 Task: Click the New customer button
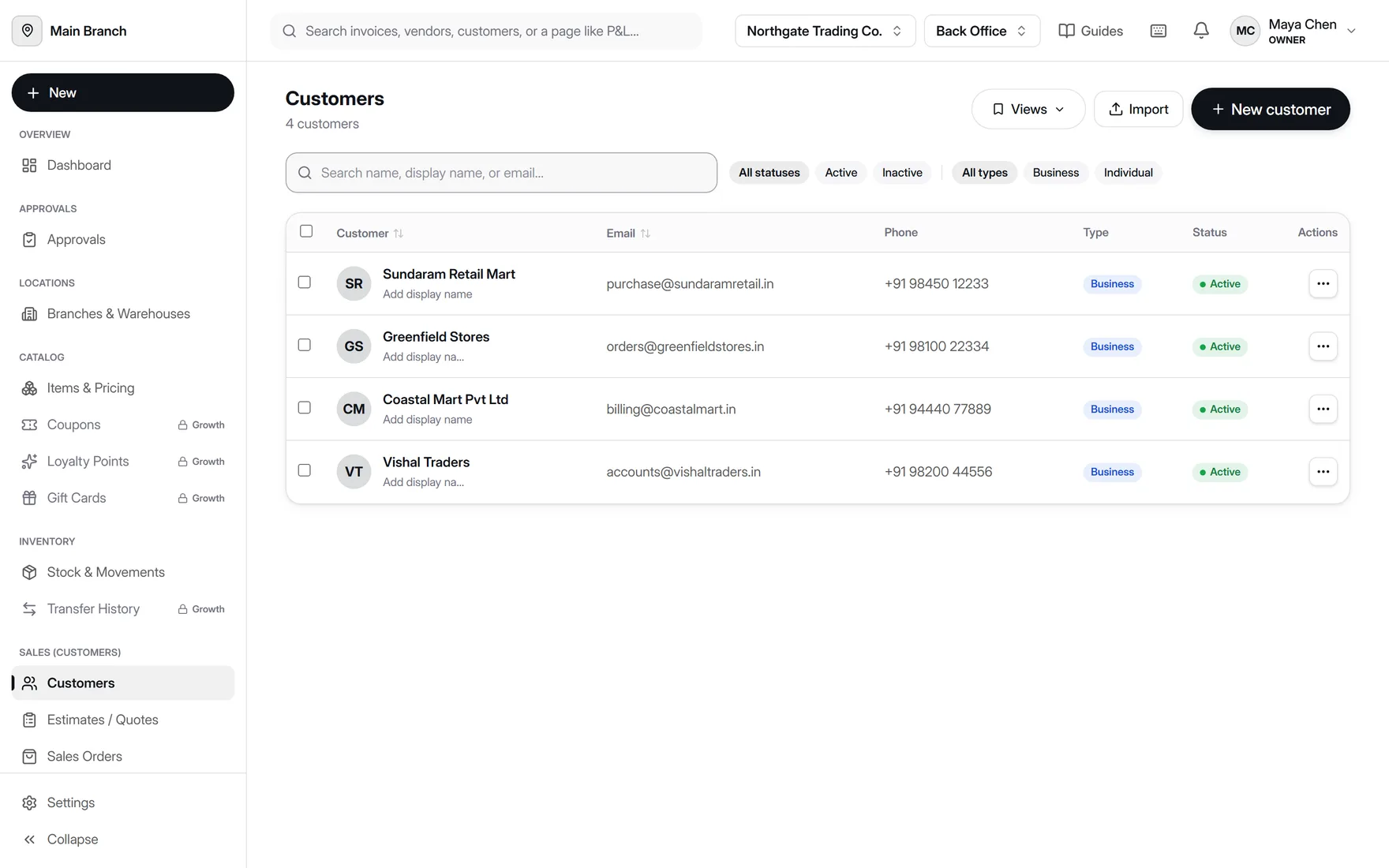coord(1270,109)
